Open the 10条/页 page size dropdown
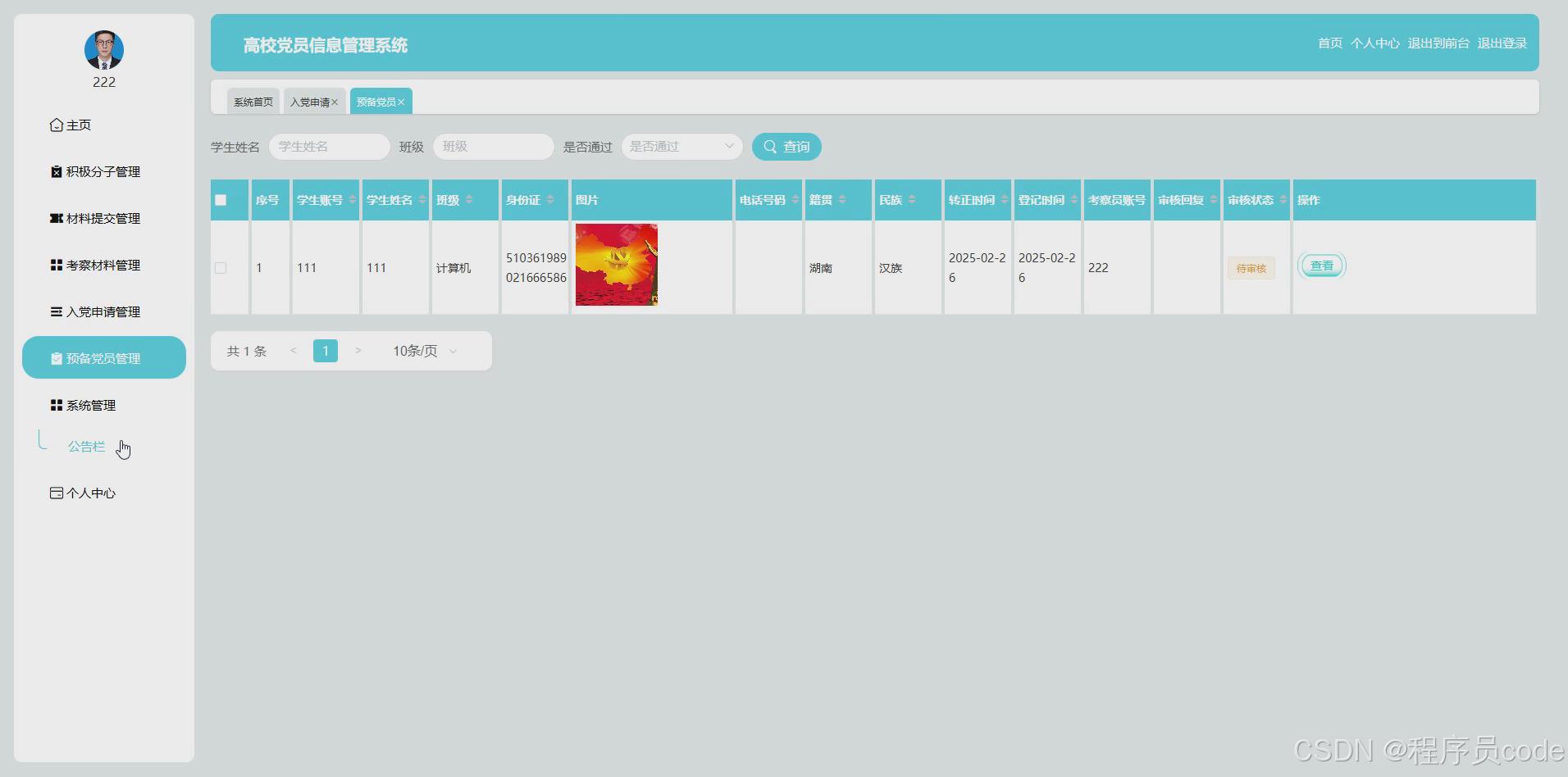Image resolution: width=1568 pixels, height=777 pixels. click(425, 351)
